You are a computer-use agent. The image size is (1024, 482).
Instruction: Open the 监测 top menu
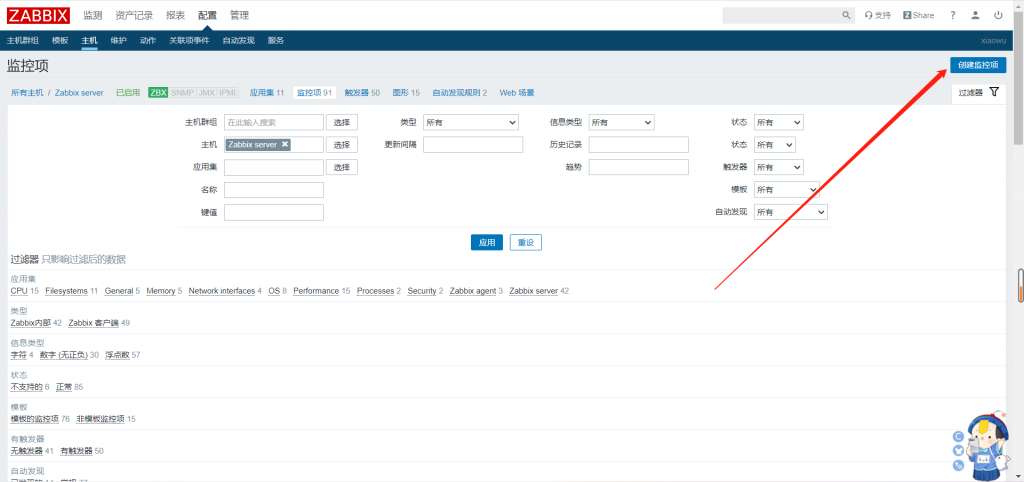pyautogui.click(x=93, y=15)
